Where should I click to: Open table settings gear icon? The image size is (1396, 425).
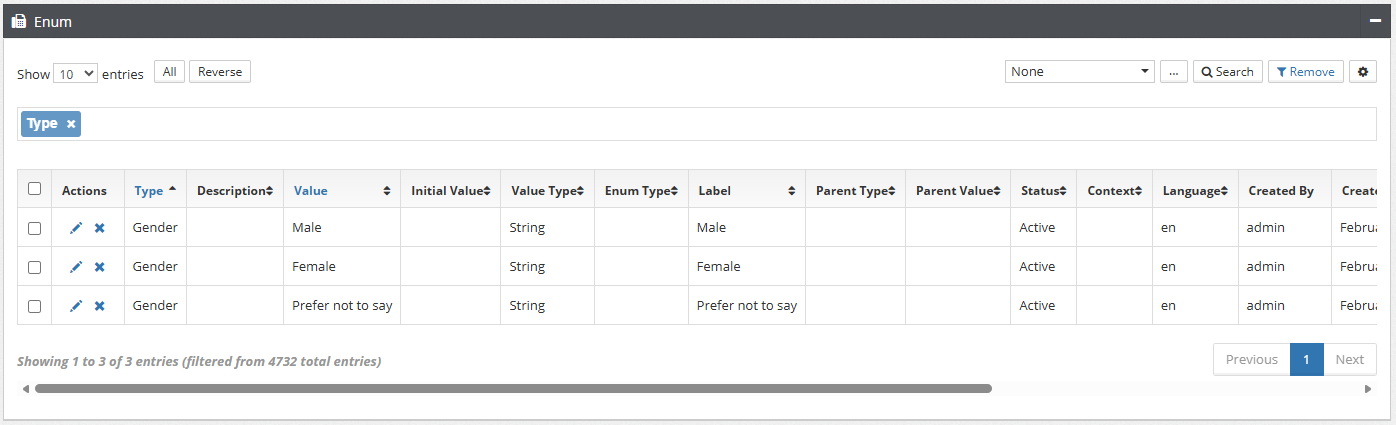pyautogui.click(x=1362, y=72)
